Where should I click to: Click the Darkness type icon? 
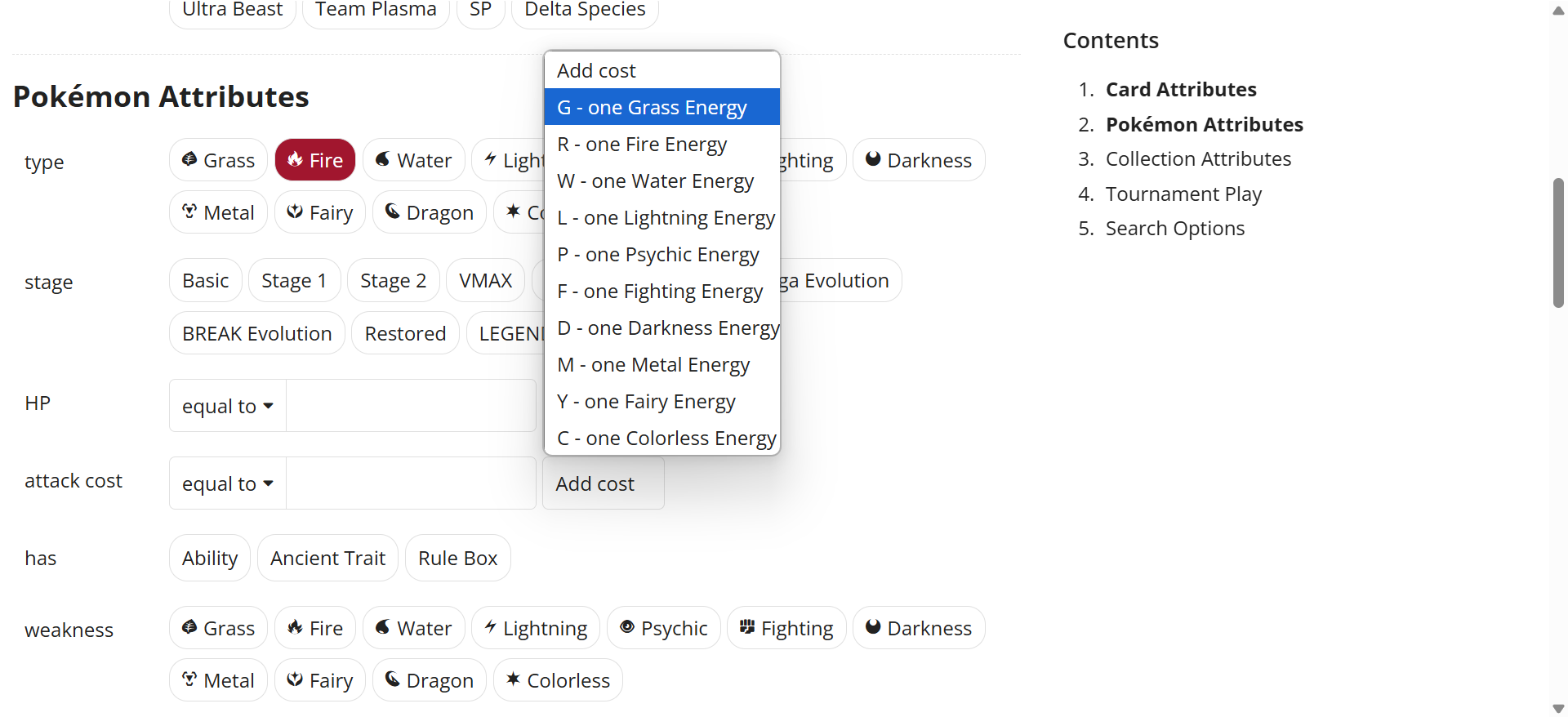(873, 159)
